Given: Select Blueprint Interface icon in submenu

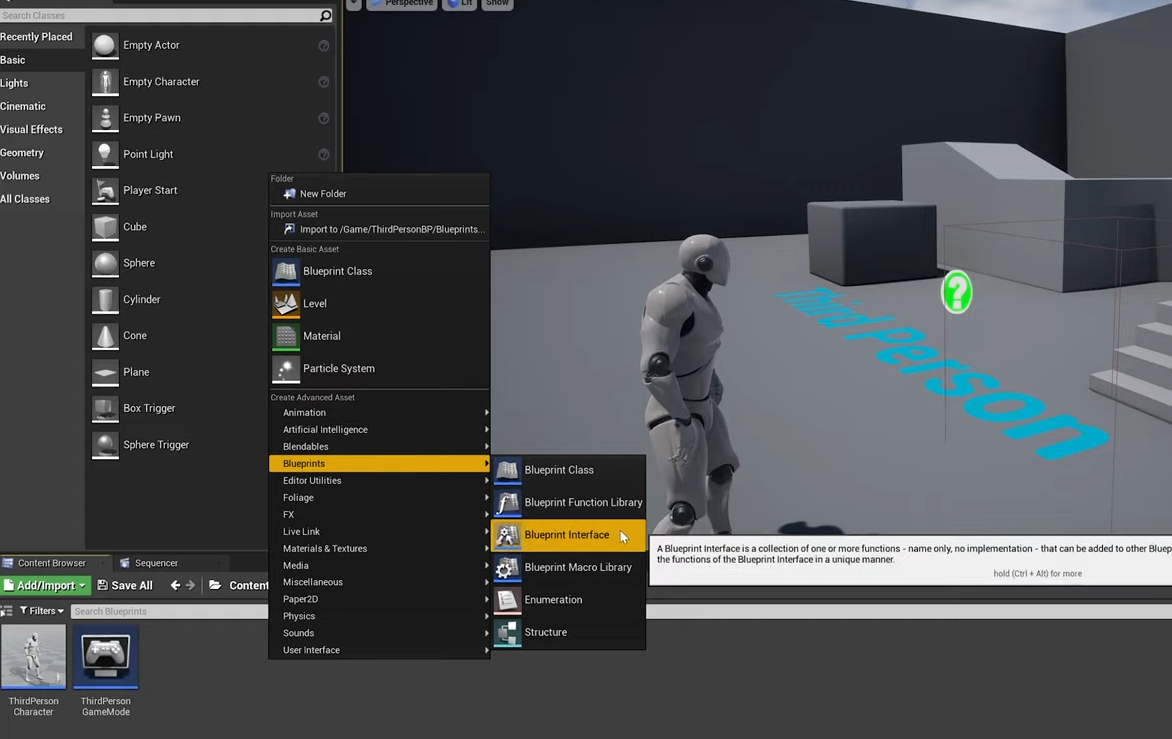Looking at the screenshot, I should (x=507, y=535).
